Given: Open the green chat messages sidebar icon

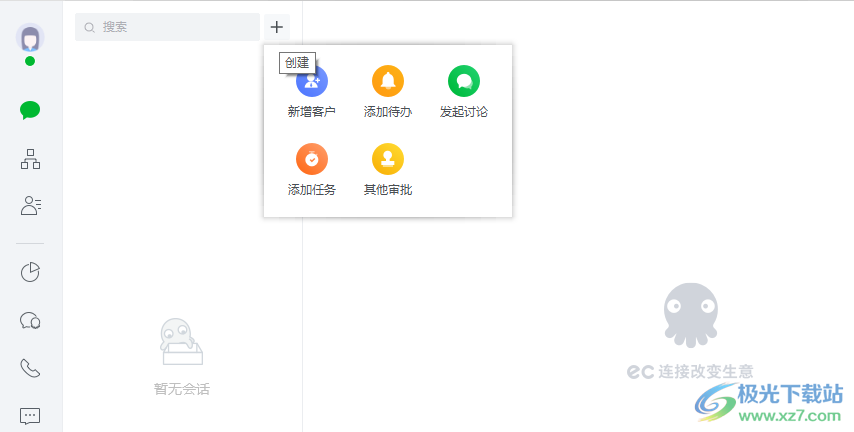Looking at the screenshot, I should [x=30, y=111].
